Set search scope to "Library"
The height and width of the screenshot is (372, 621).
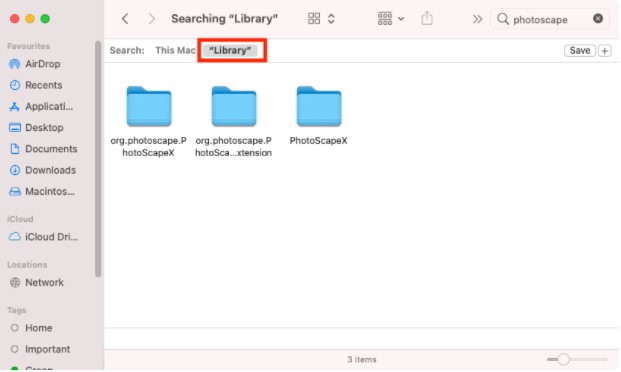(x=230, y=50)
